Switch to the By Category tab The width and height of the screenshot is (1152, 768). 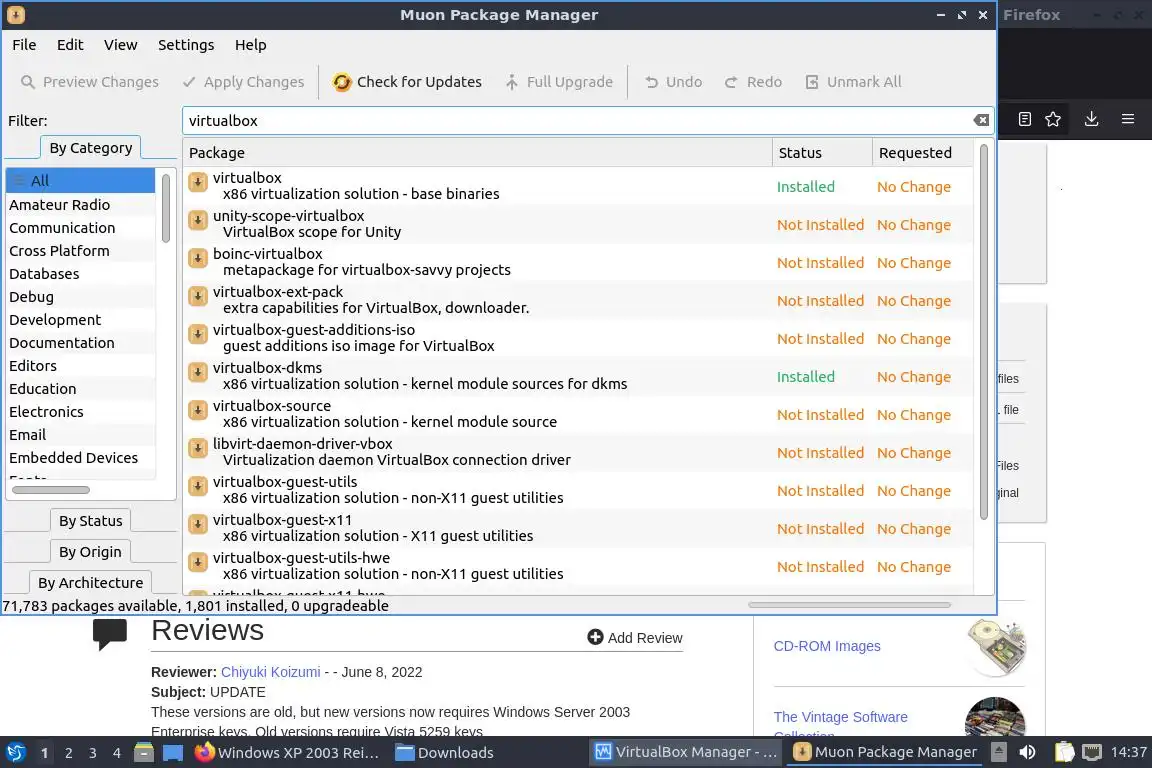(x=90, y=148)
